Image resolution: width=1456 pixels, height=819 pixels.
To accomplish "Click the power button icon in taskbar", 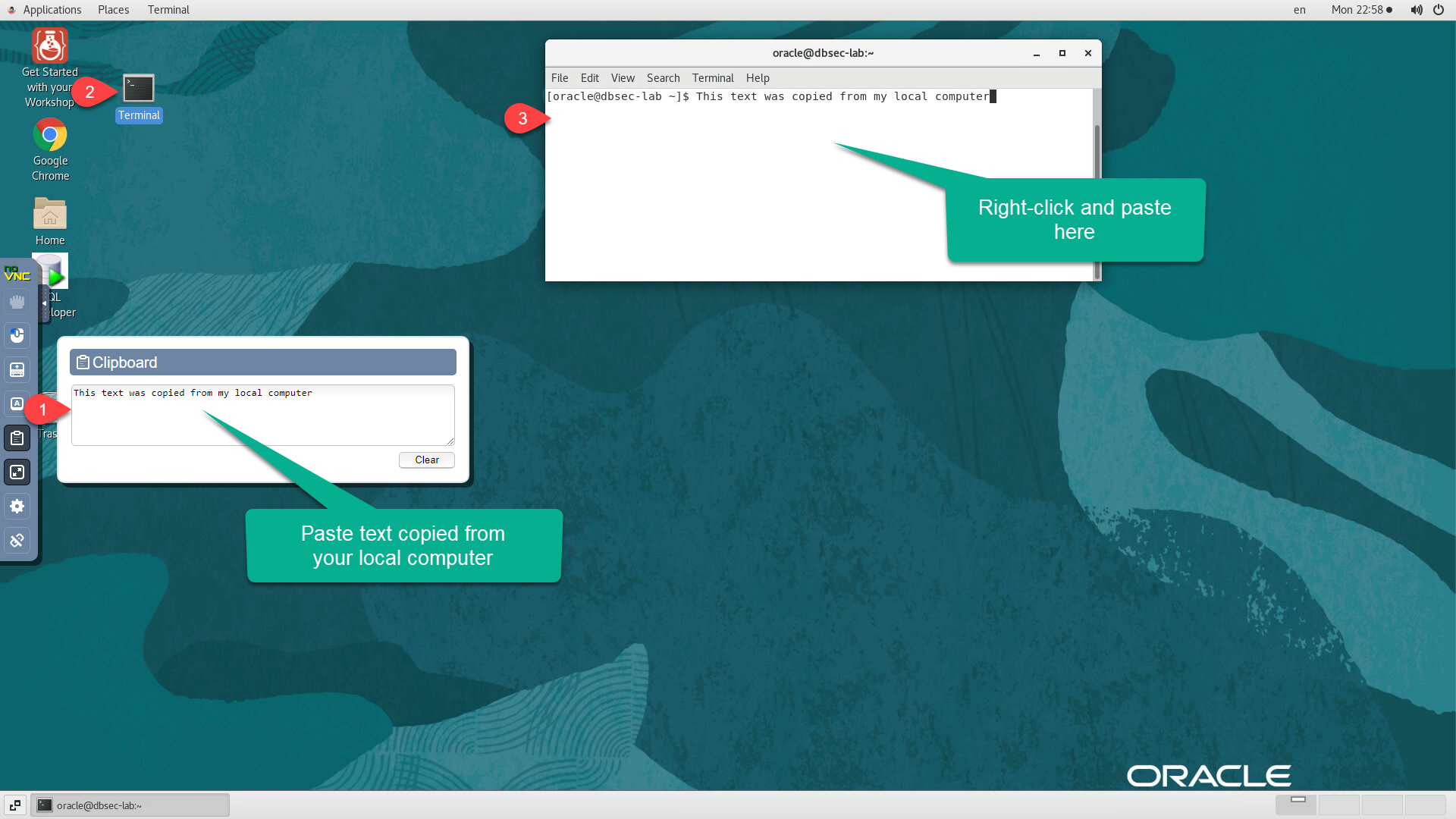I will coord(1438,9).
